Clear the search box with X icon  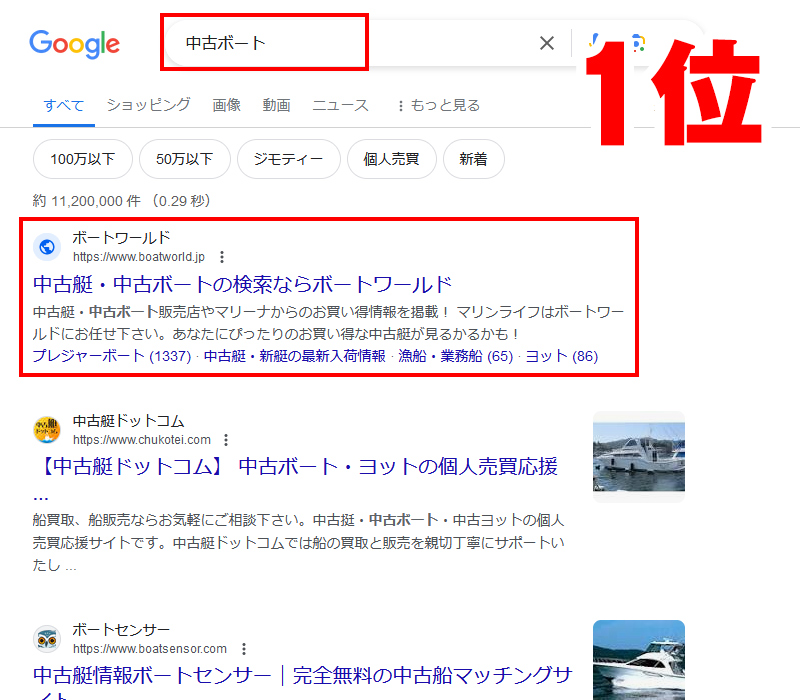click(x=547, y=43)
